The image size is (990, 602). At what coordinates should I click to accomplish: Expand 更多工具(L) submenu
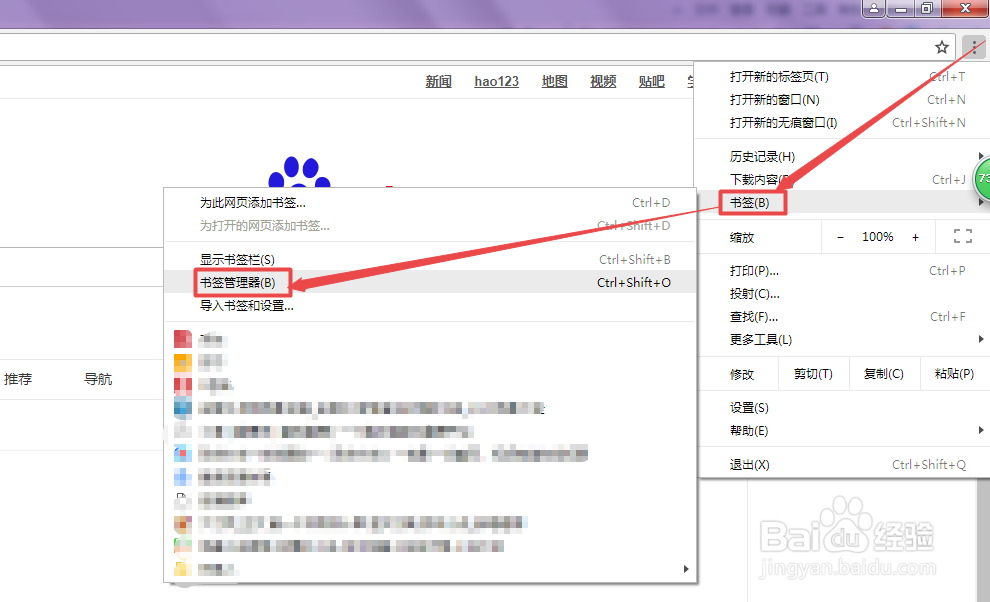pos(842,340)
